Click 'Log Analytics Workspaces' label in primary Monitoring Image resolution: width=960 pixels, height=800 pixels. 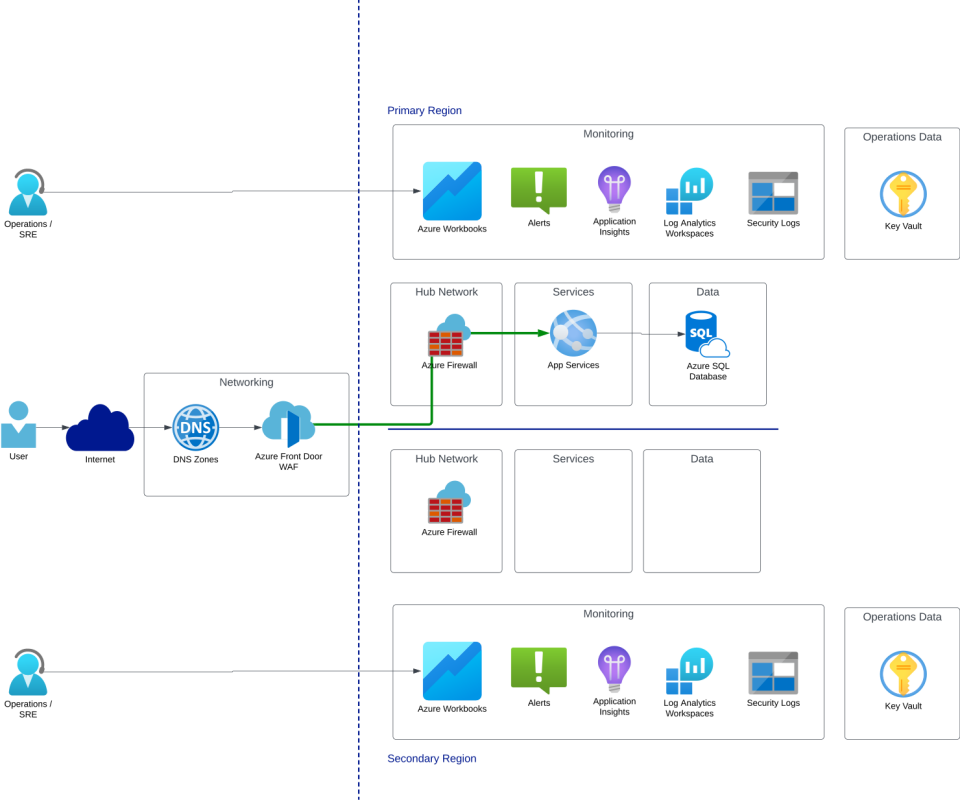tap(689, 228)
